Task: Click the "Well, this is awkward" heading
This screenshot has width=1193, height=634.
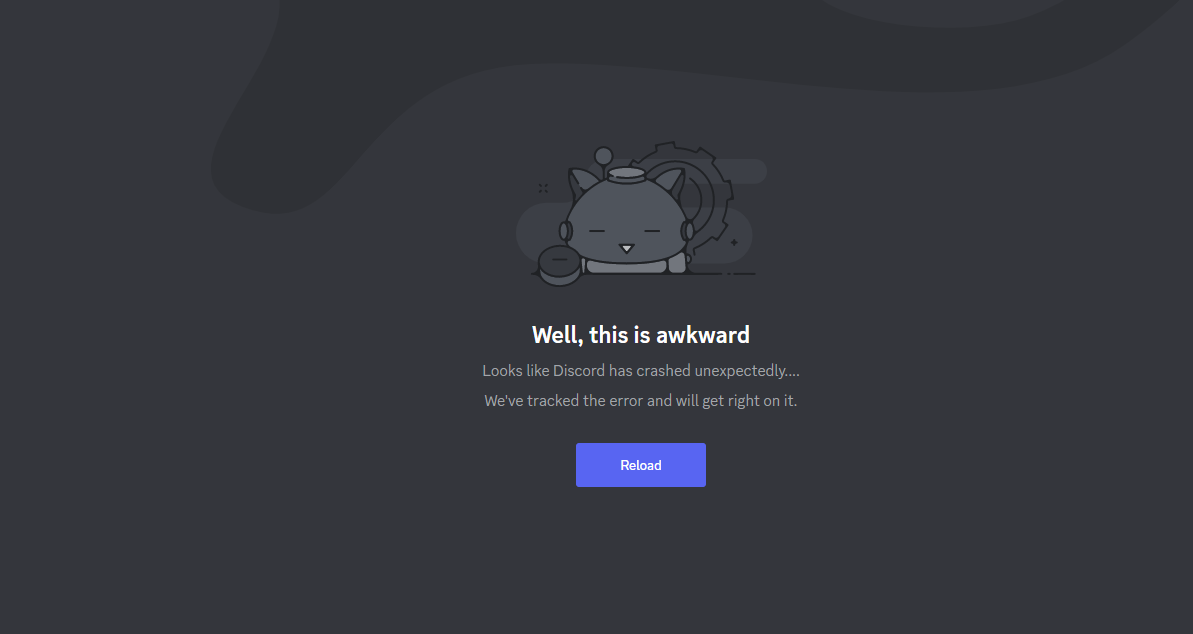Action: click(x=641, y=335)
